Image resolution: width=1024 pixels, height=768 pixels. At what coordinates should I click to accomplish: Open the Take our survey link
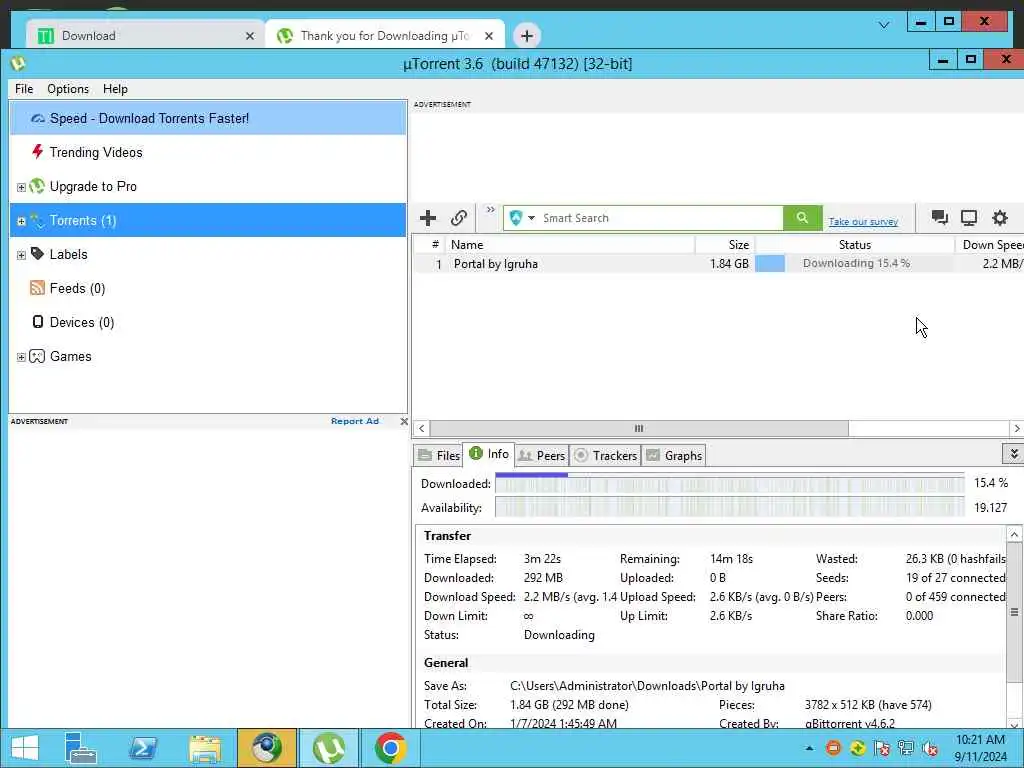(x=863, y=221)
